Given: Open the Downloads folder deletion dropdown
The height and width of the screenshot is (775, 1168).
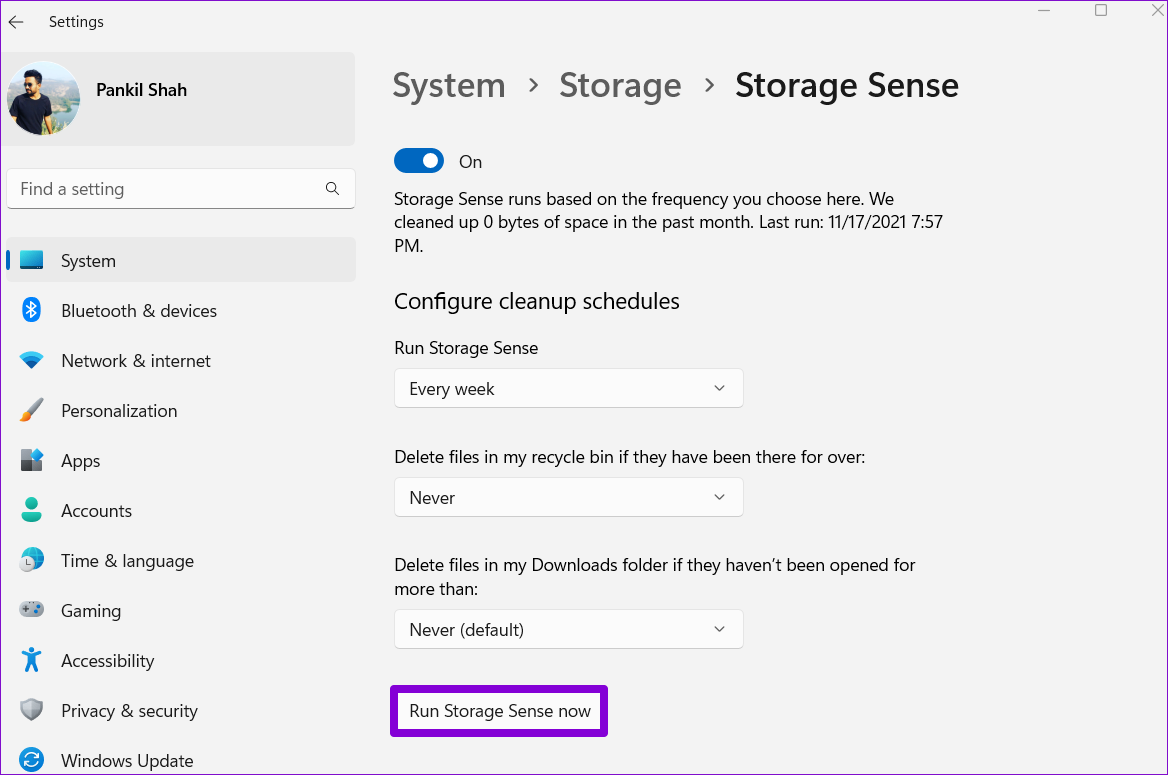Looking at the screenshot, I should (x=568, y=629).
